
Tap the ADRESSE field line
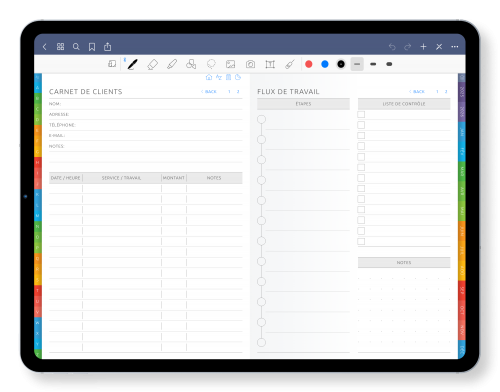(x=146, y=114)
